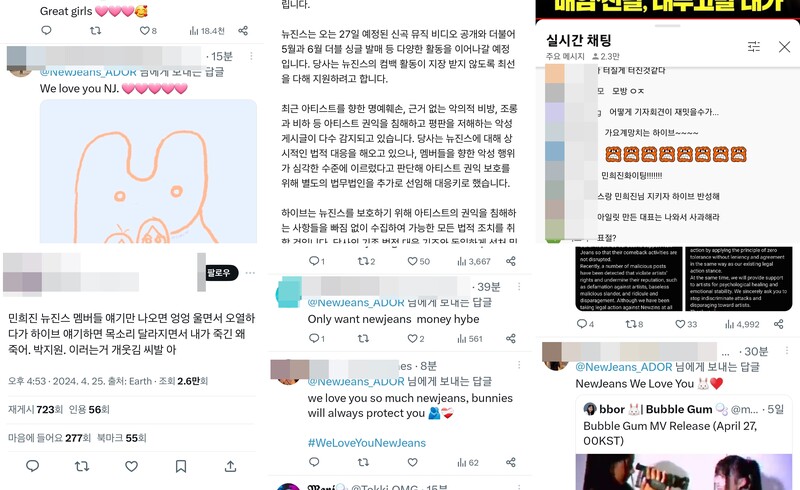Retweet the HYBE statement tweet with 2 retweets
Image resolution: width=800 pixels, height=490 pixels.
tap(363, 261)
